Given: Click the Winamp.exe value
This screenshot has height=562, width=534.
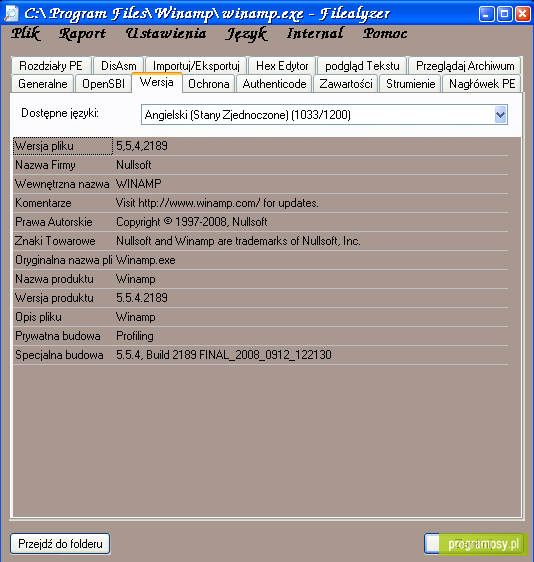Looking at the screenshot, I should (146, 260).
